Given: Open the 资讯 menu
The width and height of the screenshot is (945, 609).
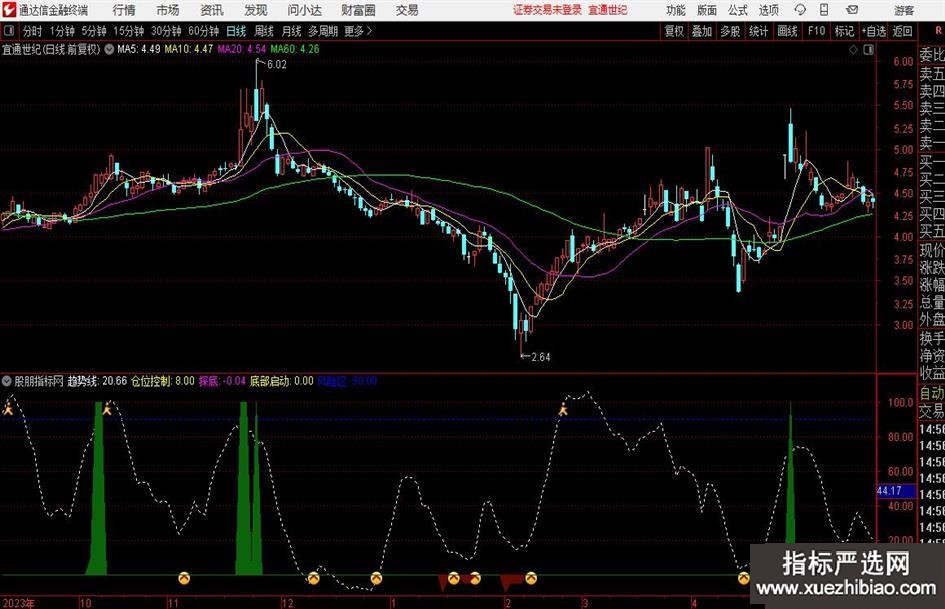Looking at the screenshot, I should pos(212,10).
